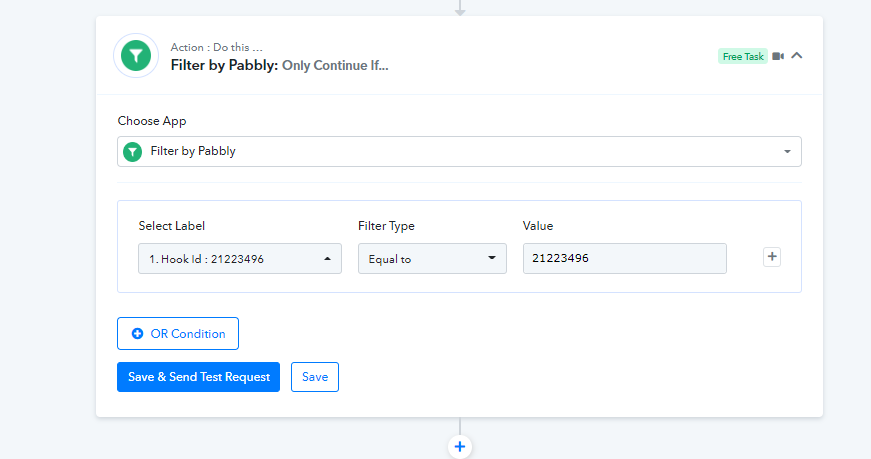Add AND condition with plus icon

(772, 257)
